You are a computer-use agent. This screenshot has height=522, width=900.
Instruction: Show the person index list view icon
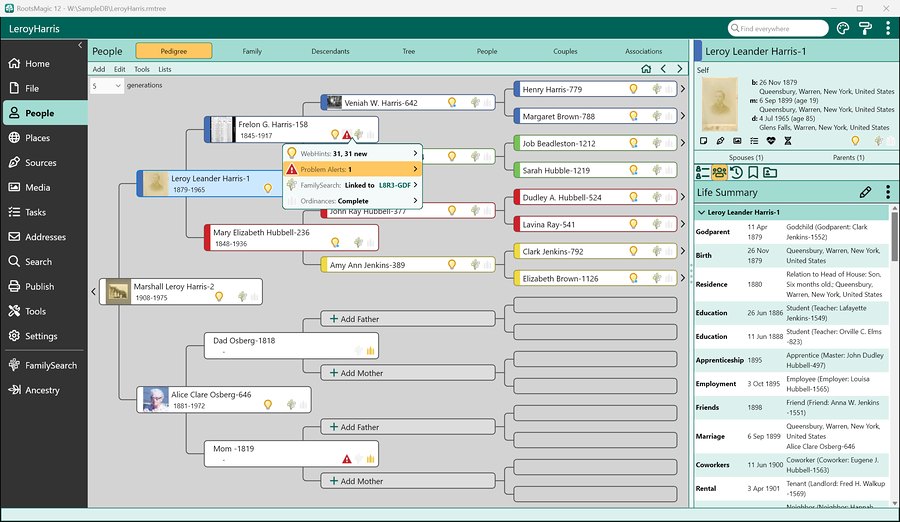(x=702, y=172)
